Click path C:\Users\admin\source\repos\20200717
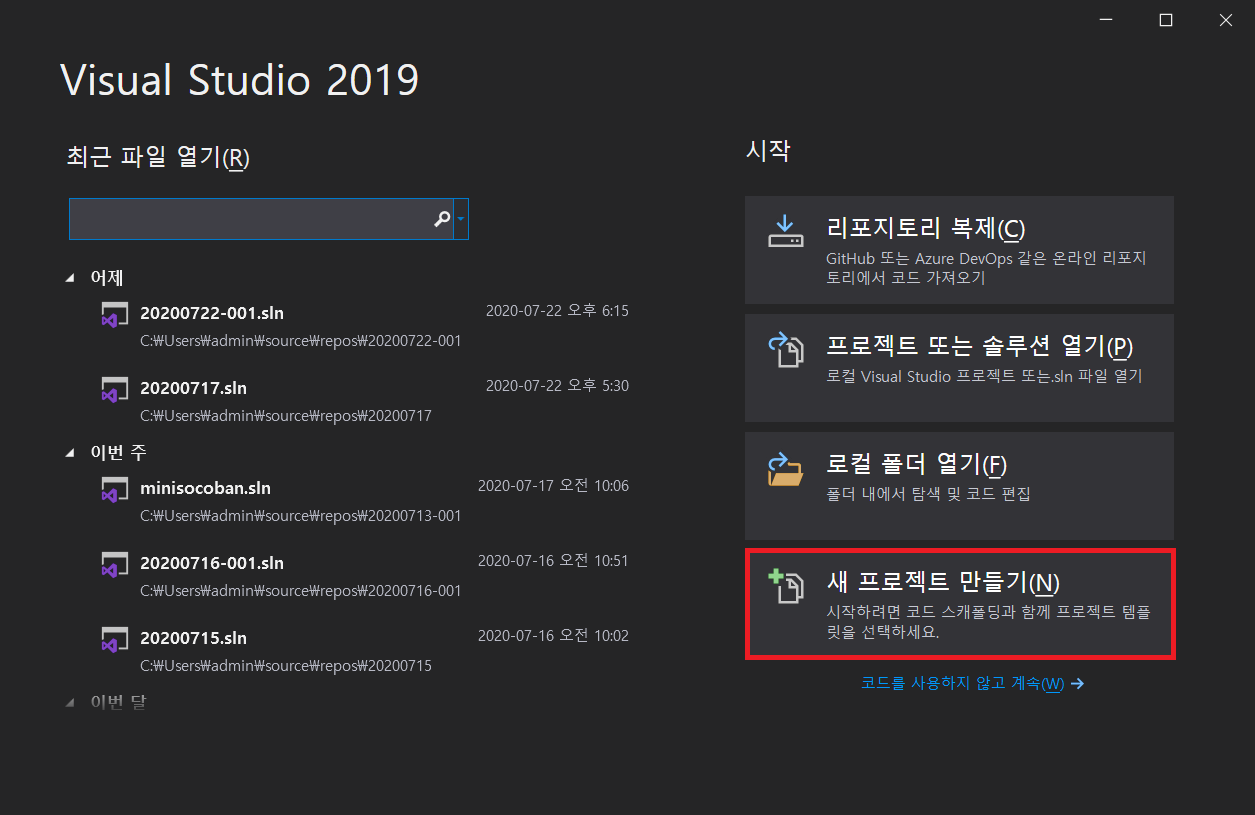The image size is (1255, 815). pyautogui.click(x=286, y=416)
